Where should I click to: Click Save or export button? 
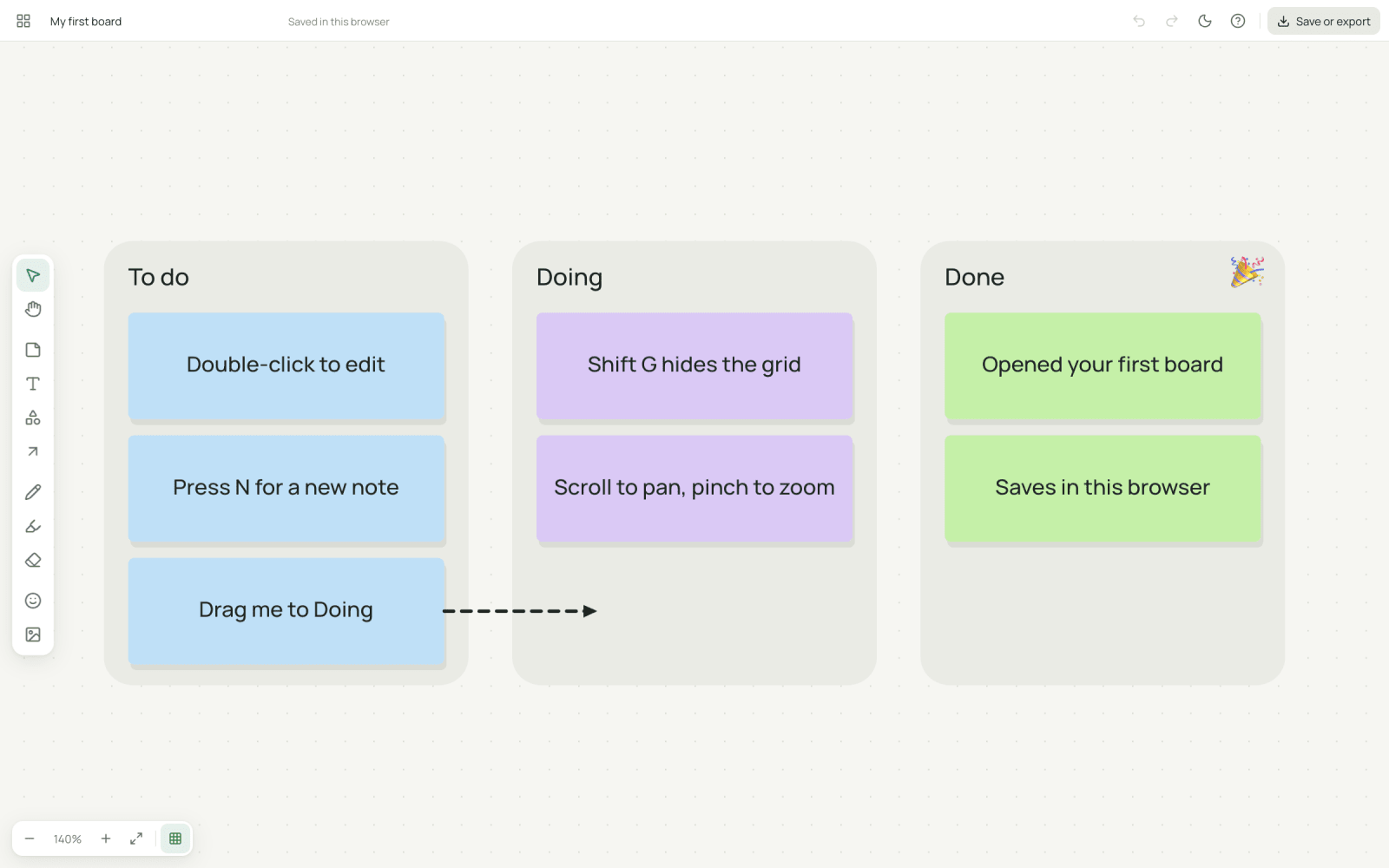pyautogui.click(x=1324, y=21)
